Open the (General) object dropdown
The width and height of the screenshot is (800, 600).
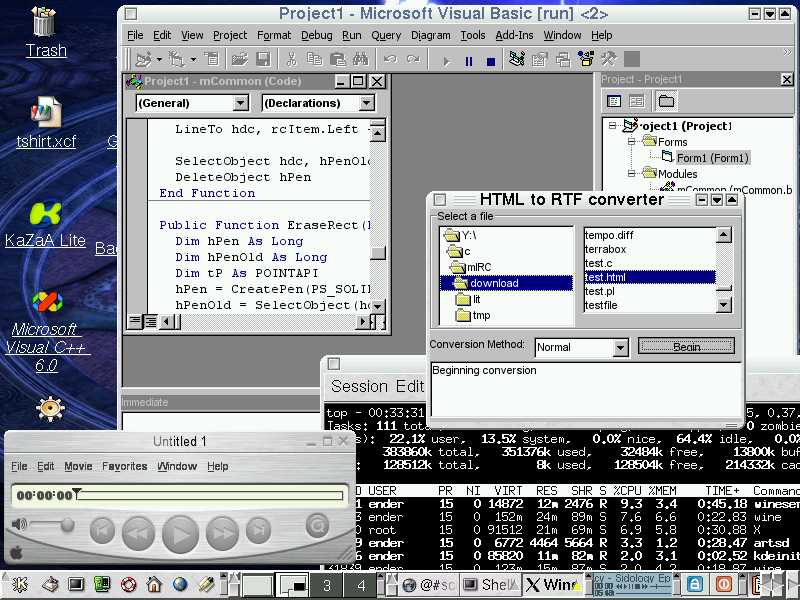coord(240,103)
